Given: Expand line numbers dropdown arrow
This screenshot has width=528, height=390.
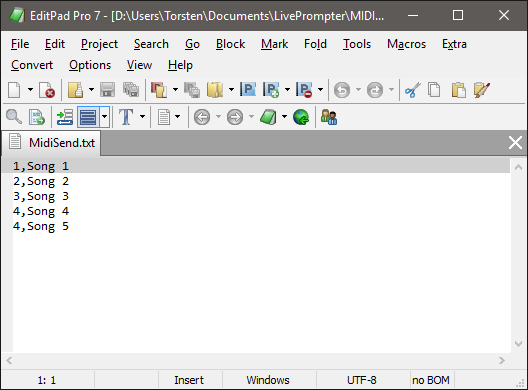Looking at the screenshot, I should point(104,117).
